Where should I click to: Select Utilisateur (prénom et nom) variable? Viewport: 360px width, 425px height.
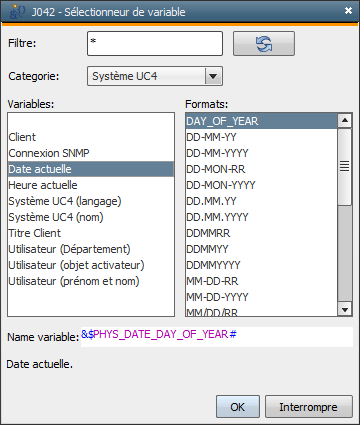(91, 281)
